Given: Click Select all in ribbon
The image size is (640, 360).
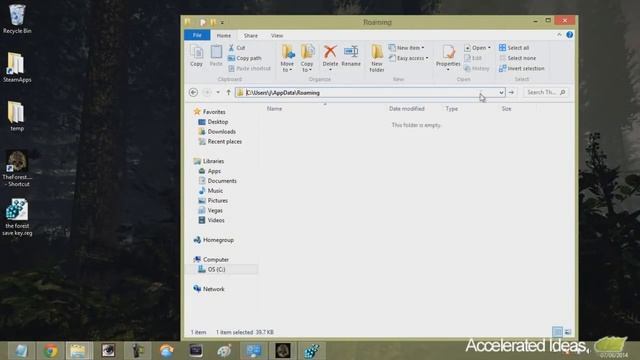Looking at the screenshot, I should coord(514,48).
